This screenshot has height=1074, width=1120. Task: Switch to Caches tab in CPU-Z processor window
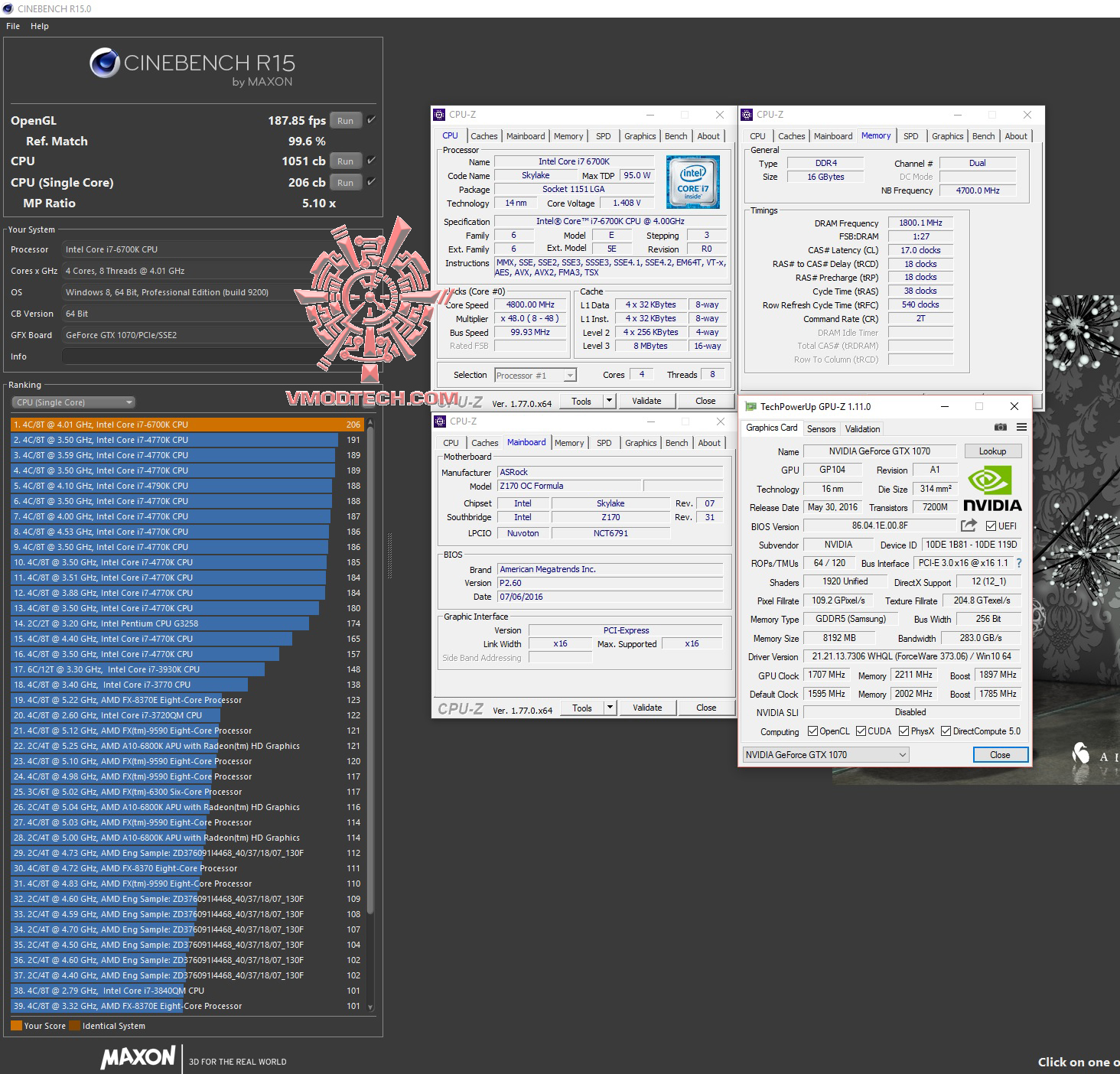coord(483,136)
